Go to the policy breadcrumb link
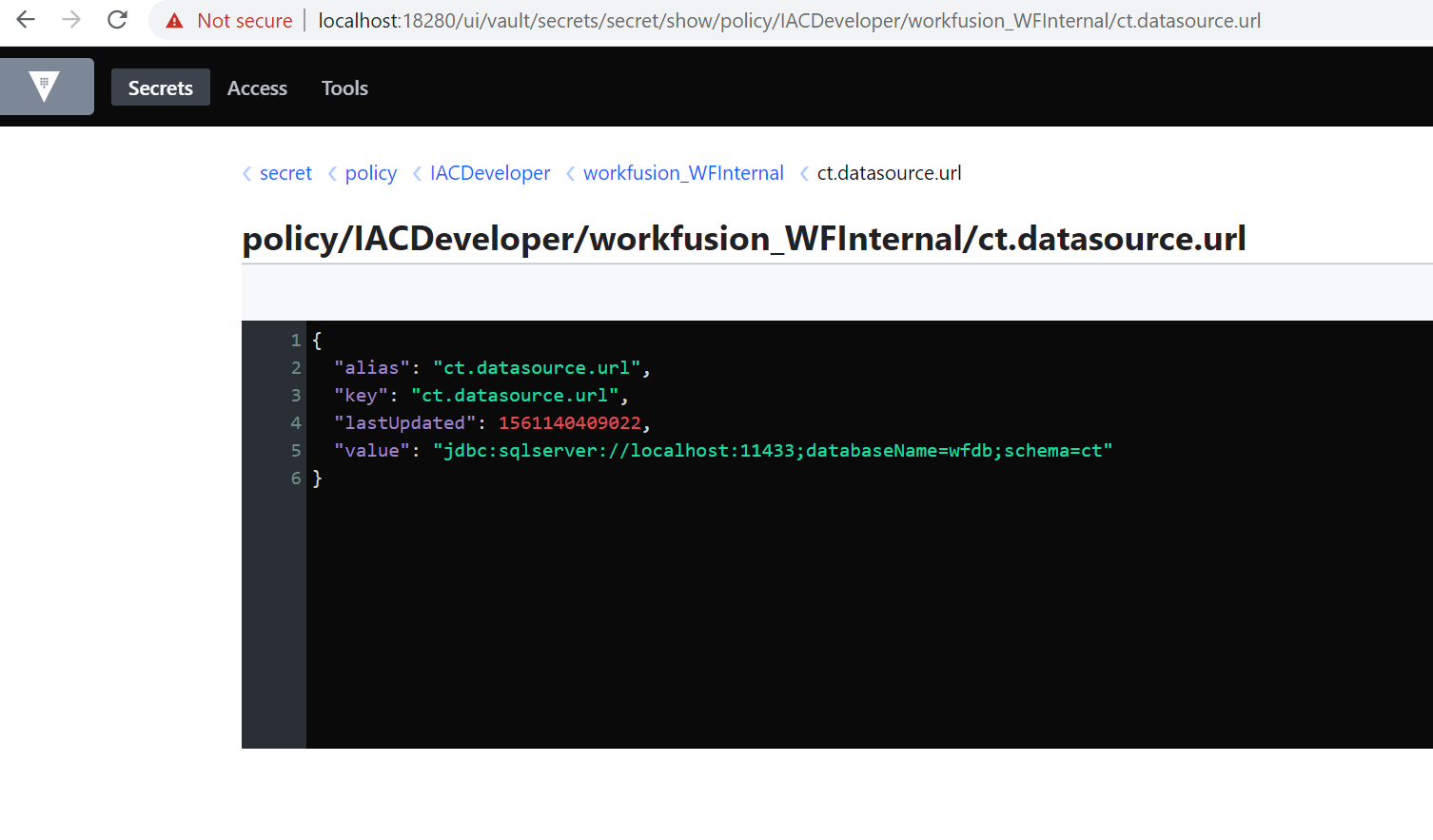The image size is (1433, 840). click(371, 173)
